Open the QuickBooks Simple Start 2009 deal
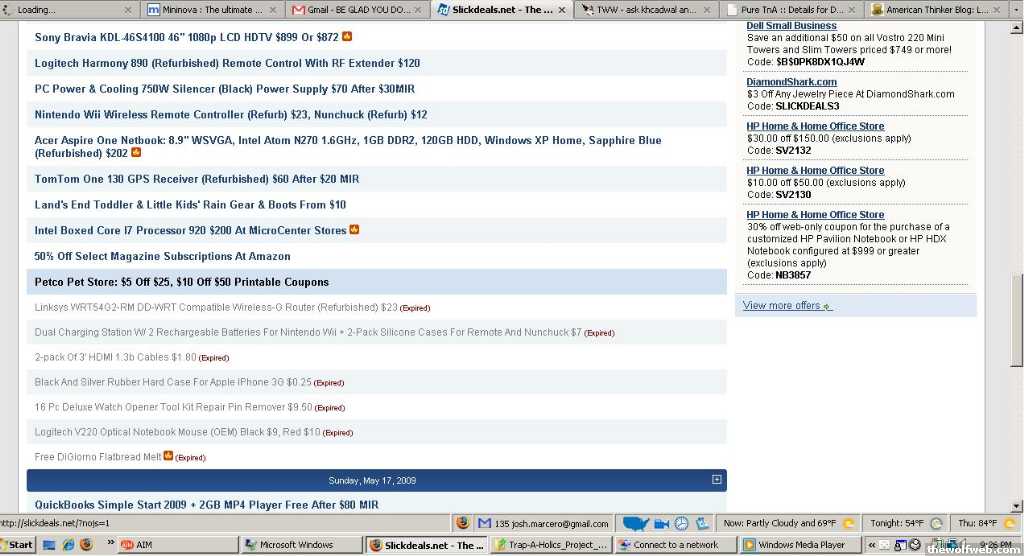1024x556 pixels. tap(206, 504)
